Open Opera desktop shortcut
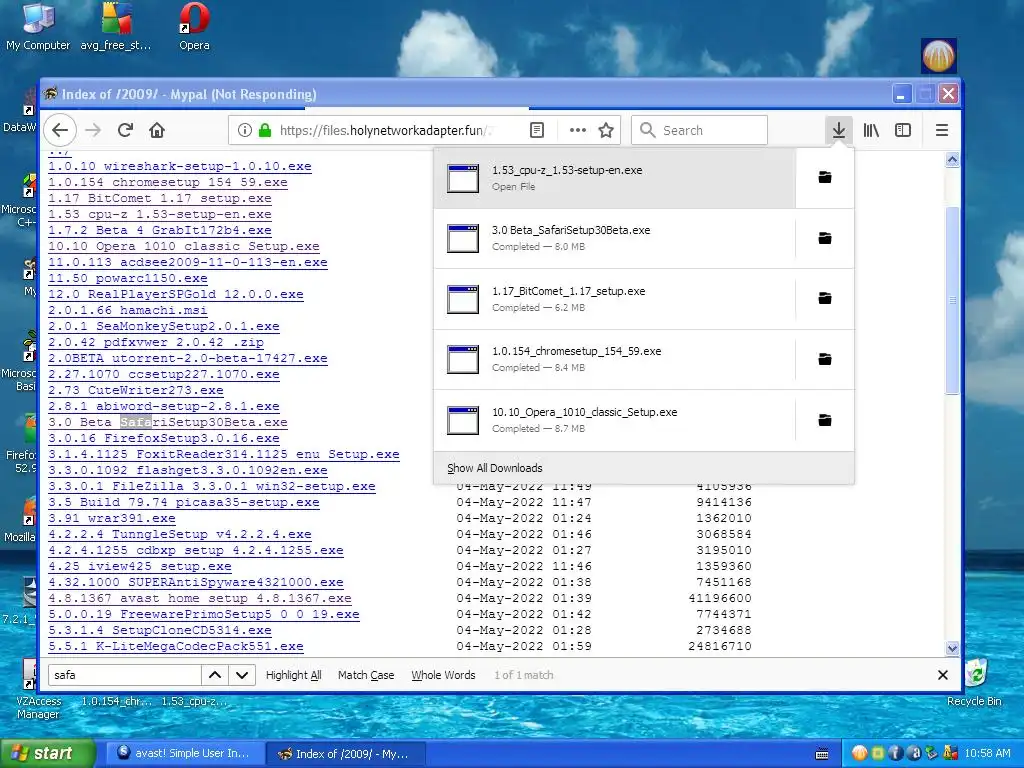The width and height of the screenshot is (1024, 768). (x=194, y=27)
